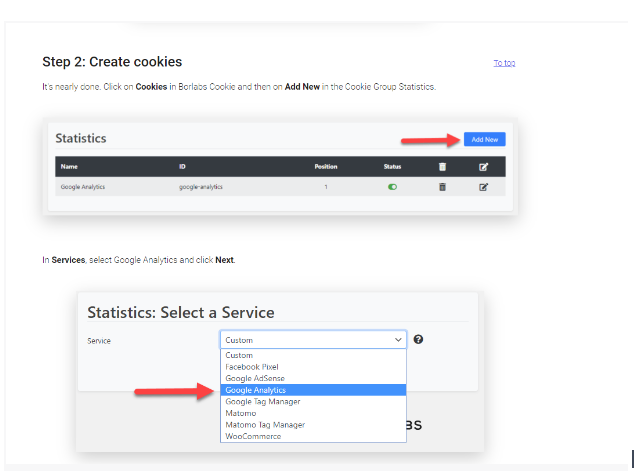
Task: Choose Matomo Tag Manager option
Action: pos(313,425)
